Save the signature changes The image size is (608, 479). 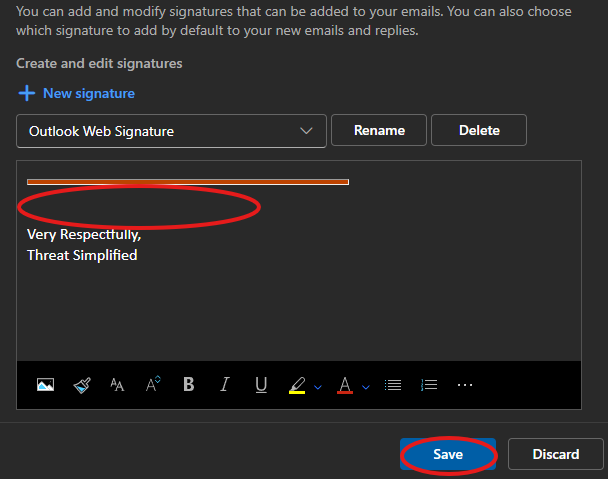click(x=448, y=454)
